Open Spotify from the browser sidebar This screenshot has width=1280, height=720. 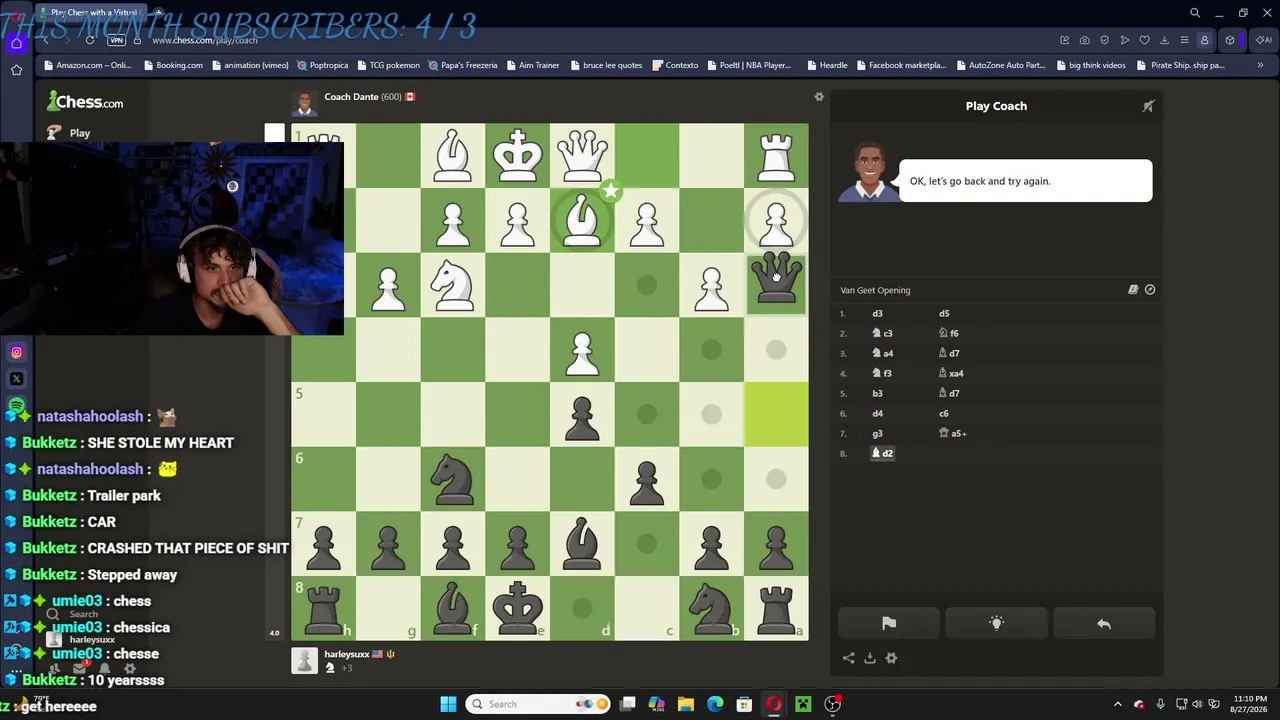tap(16, 406)
